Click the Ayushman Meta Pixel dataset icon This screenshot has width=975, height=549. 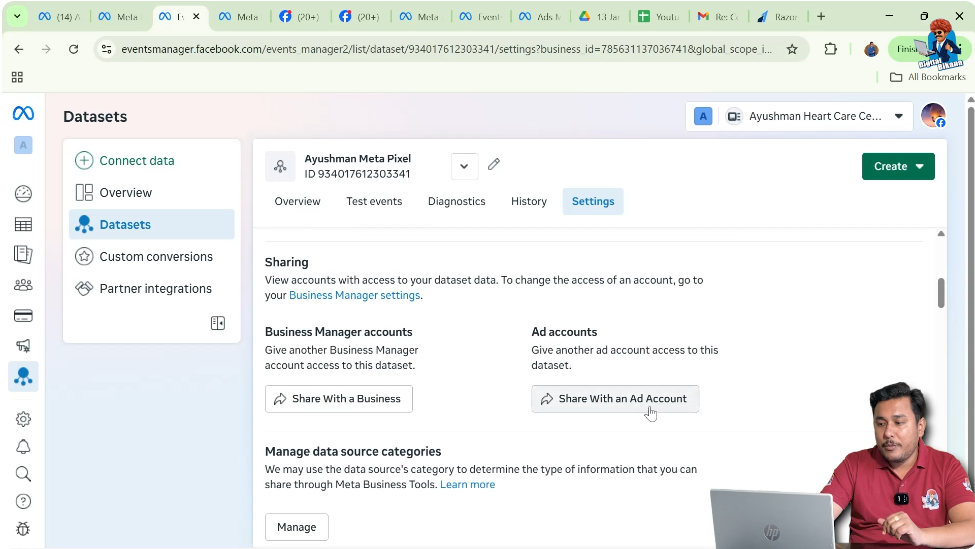point(280,166)
